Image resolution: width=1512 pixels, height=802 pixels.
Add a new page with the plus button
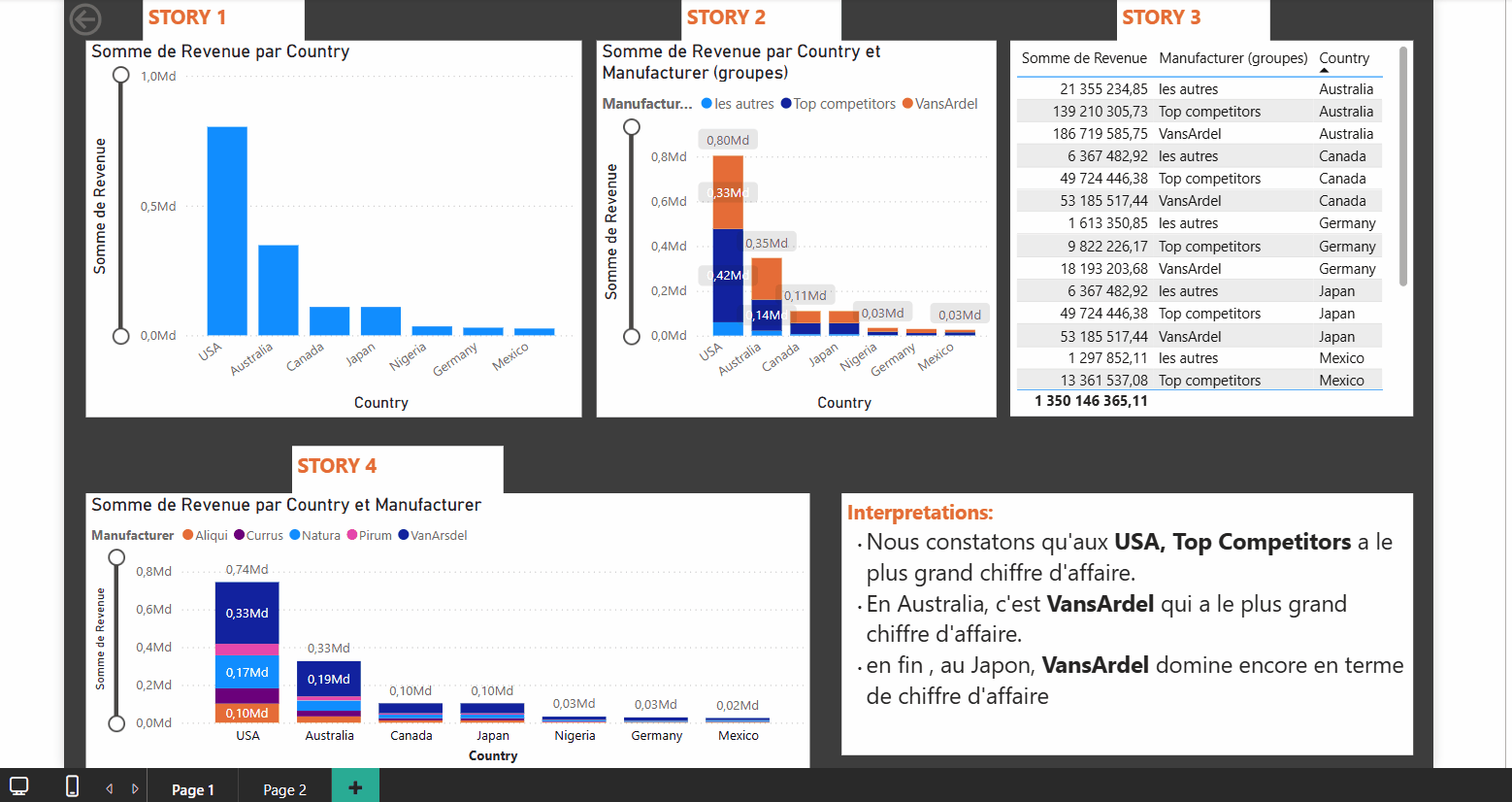pyautogui.click(x=355, y=787)
